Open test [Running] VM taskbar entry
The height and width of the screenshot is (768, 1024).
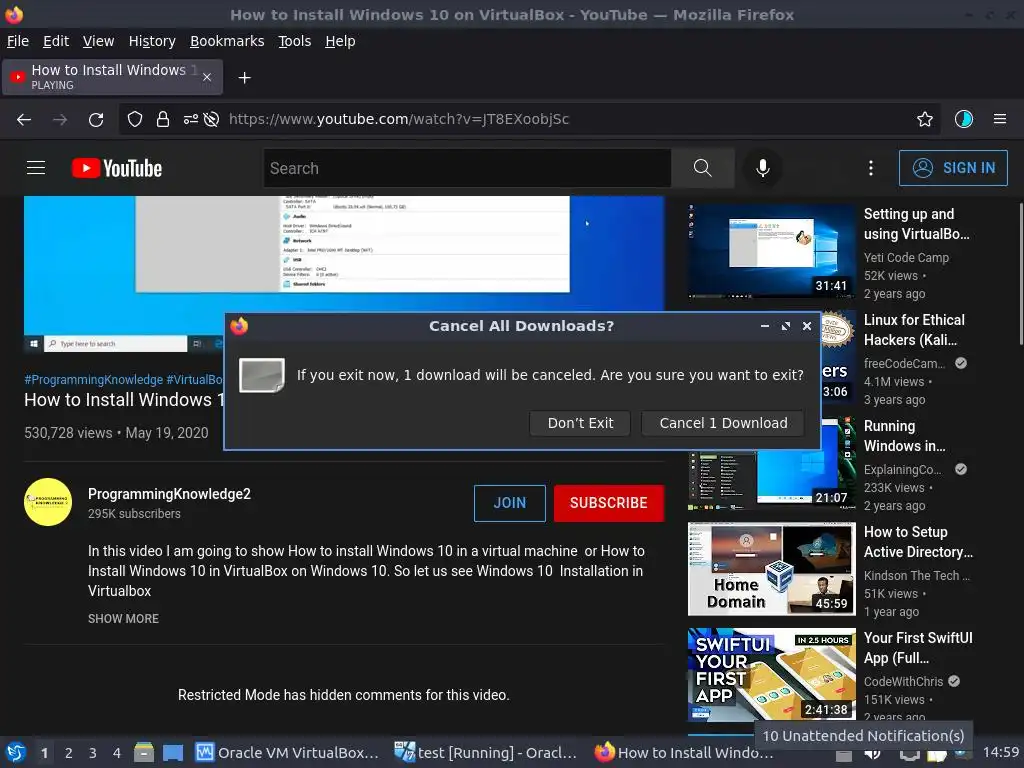tap(486, 753)
